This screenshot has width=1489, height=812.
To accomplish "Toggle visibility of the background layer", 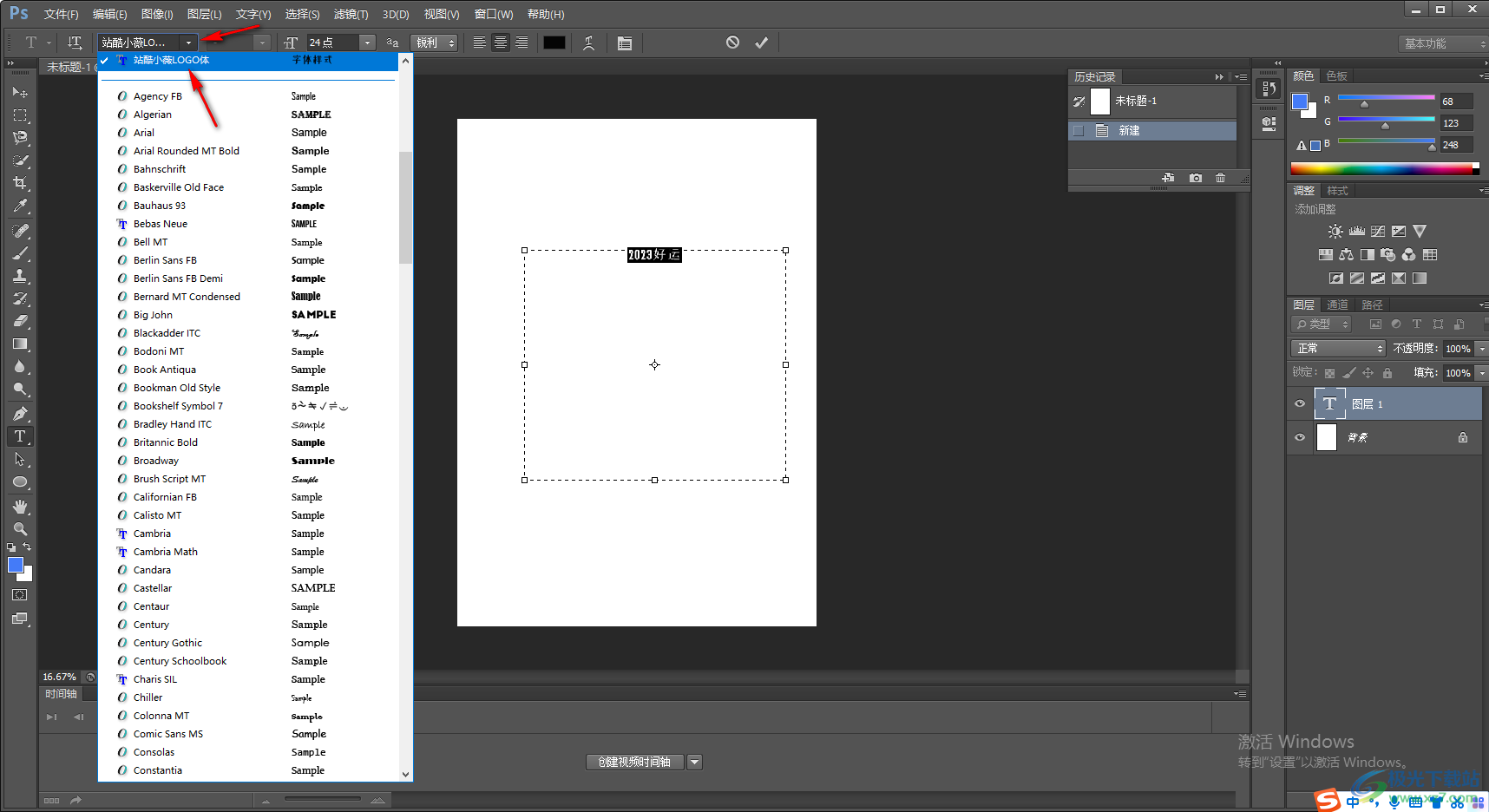I will (1300, 437).
